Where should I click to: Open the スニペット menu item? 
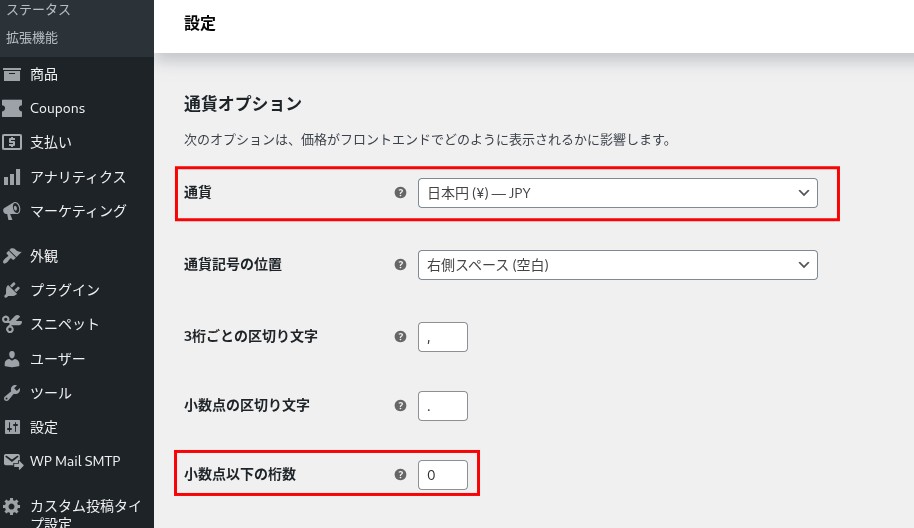(x=64, y=324)
